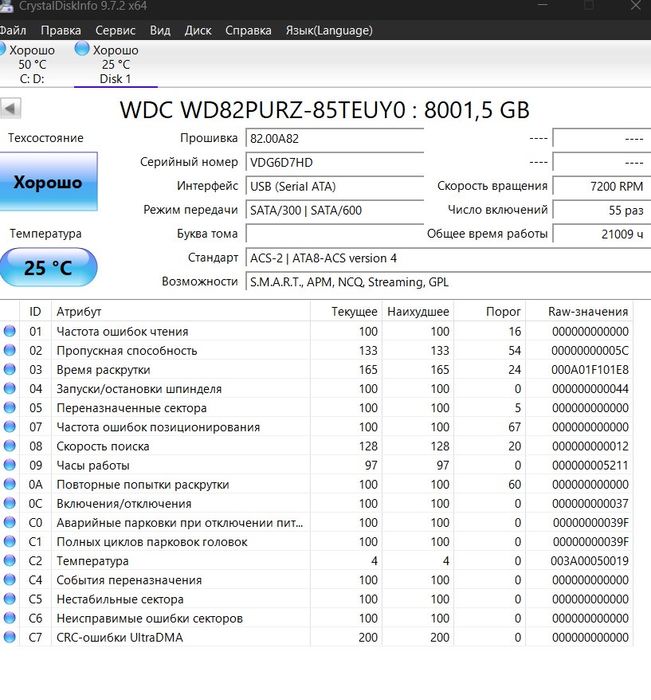This screenshot has height=700, width=651.
Task: Click the power-on count value 55 раз
Action: 602,210
